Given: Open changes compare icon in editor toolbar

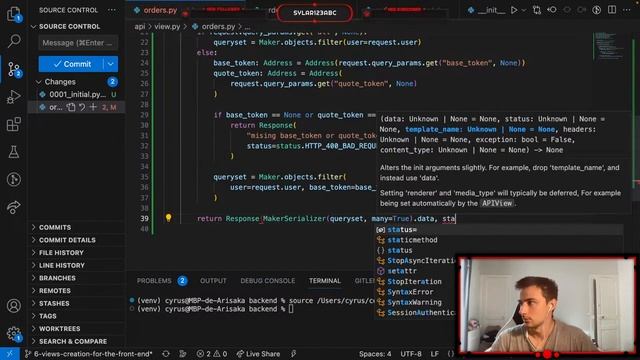Looking at the screenshot, I should [x=537, y=10].
